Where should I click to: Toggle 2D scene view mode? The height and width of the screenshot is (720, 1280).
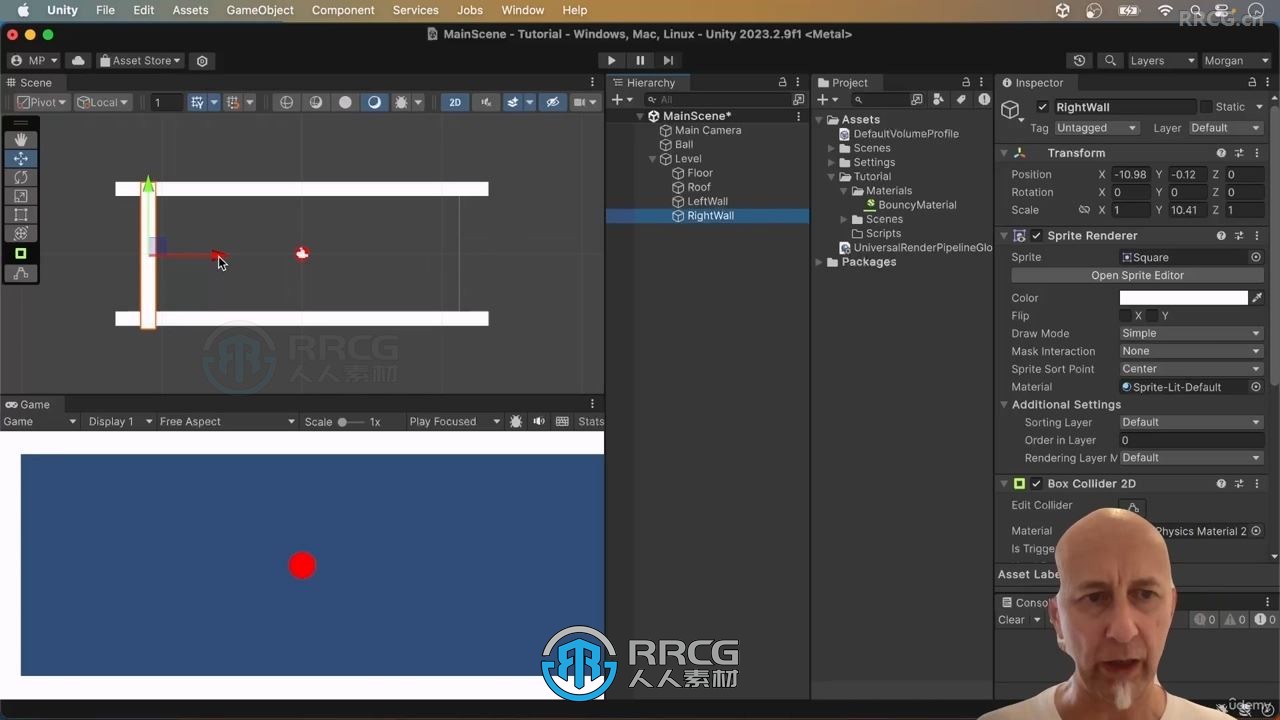[455, 102]
